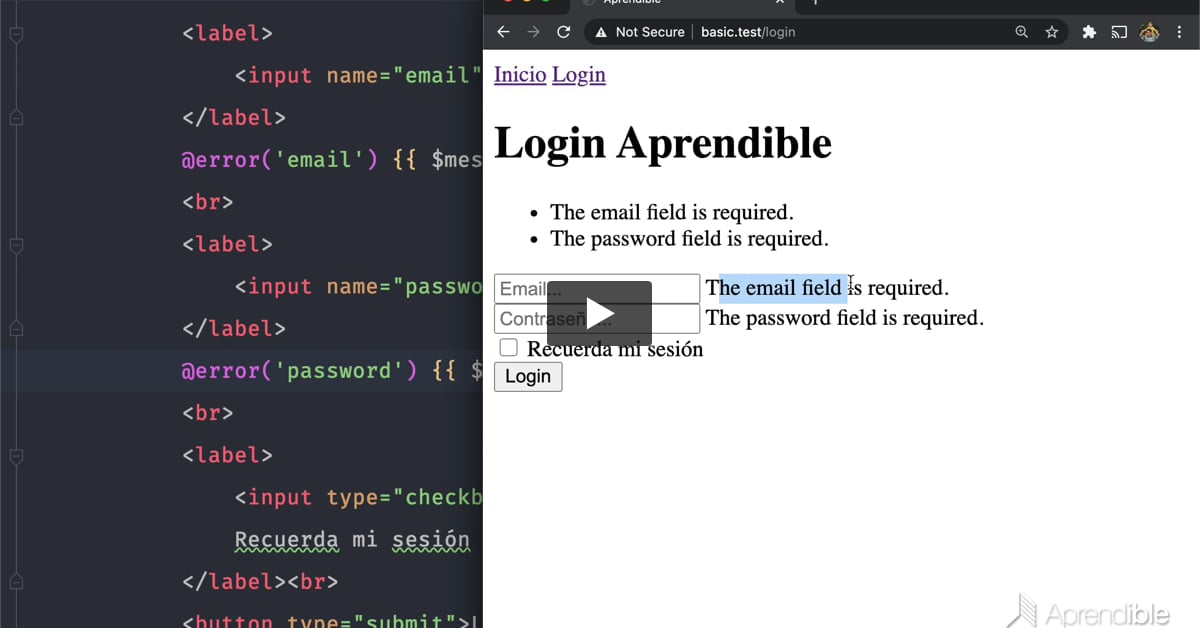Image resolution: width=1200 pixels, height=628 pixels.
Task: Click bullet 'The password field is required.'
Action: coord(690,239)
